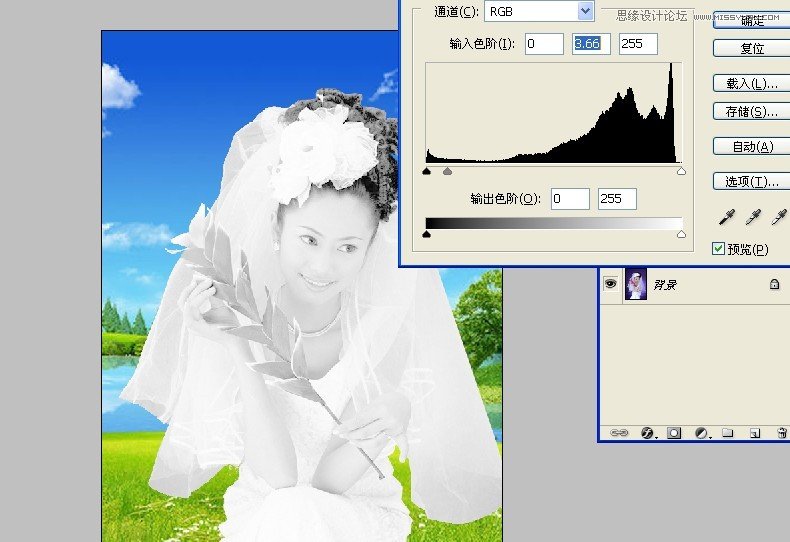The image size is (790, 542).
Task: Create a new layer
Action: [x=754, y=433]
